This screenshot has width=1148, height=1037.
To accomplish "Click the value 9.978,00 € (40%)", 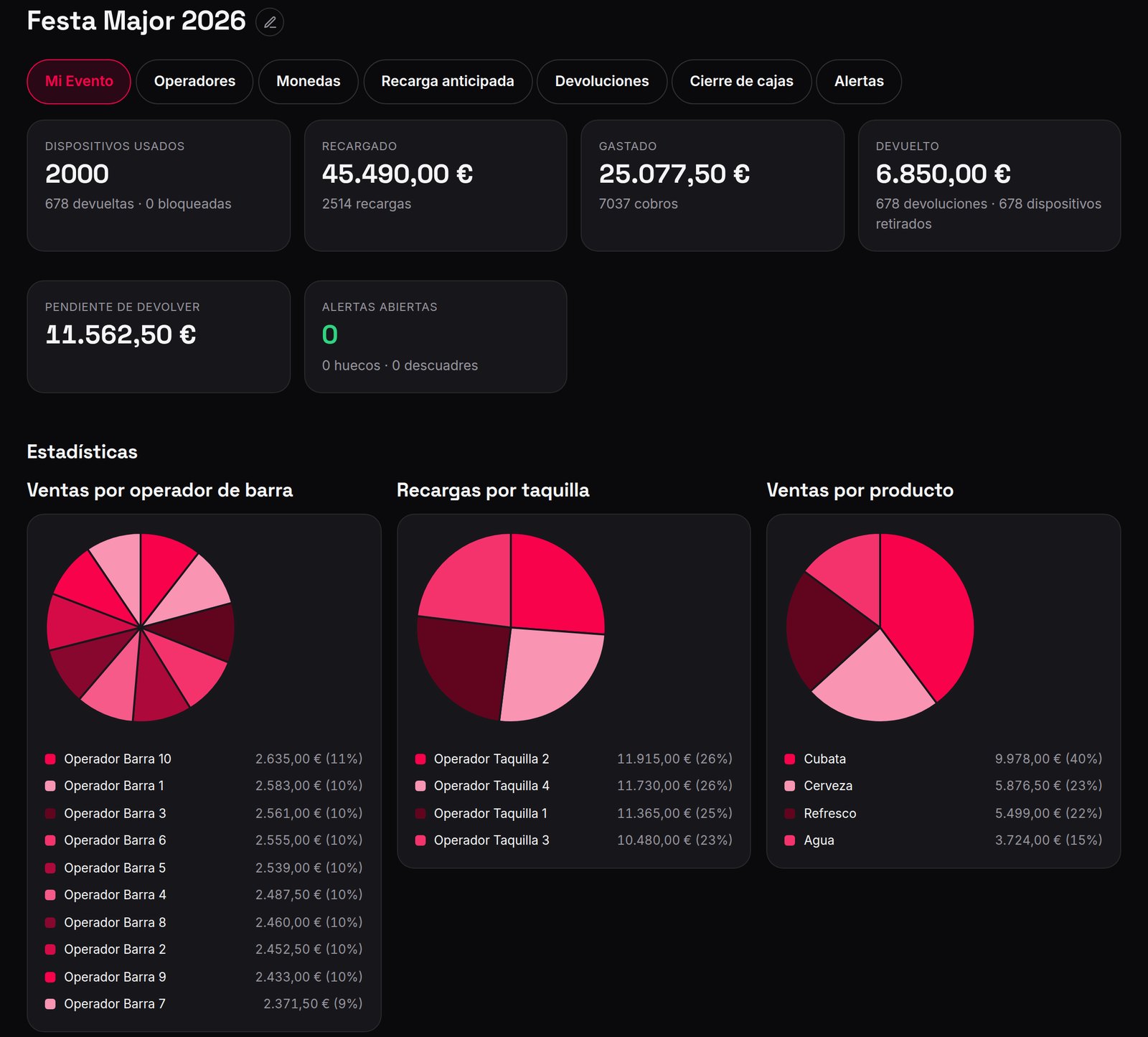I will [x=1048, y=759].
